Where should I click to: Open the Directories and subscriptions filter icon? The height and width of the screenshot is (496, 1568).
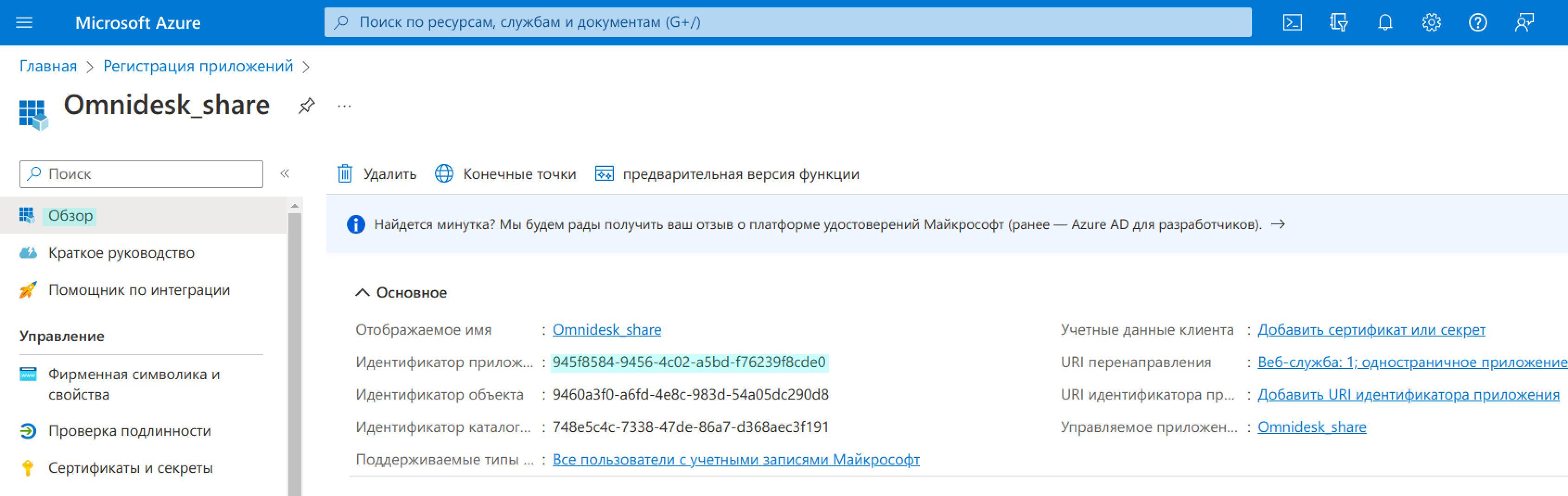click(1338, 23)
